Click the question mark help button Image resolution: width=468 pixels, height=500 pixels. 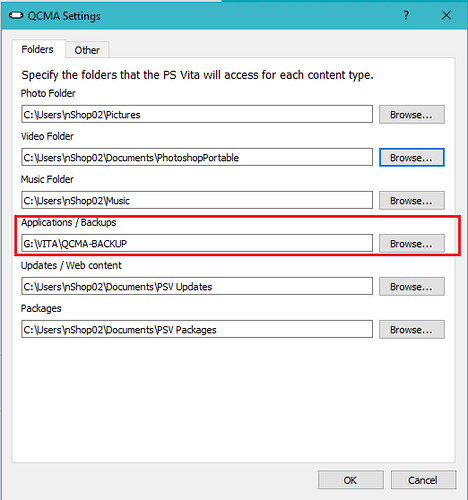[406, 15]
